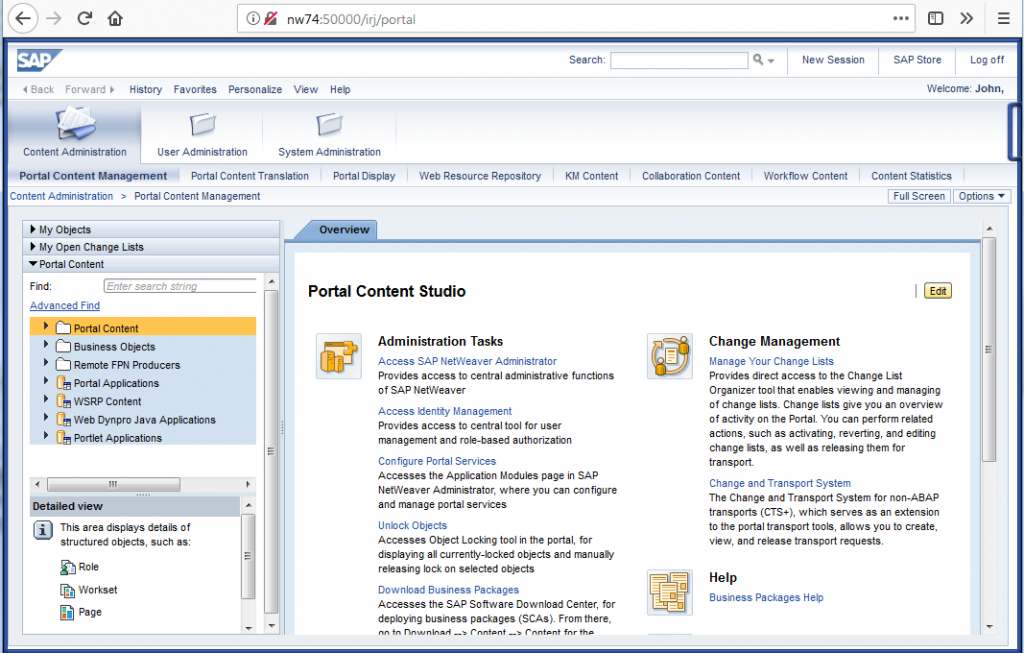
Task: Expand the Web Dynpro Java Applications node
Action: point(46,417)
